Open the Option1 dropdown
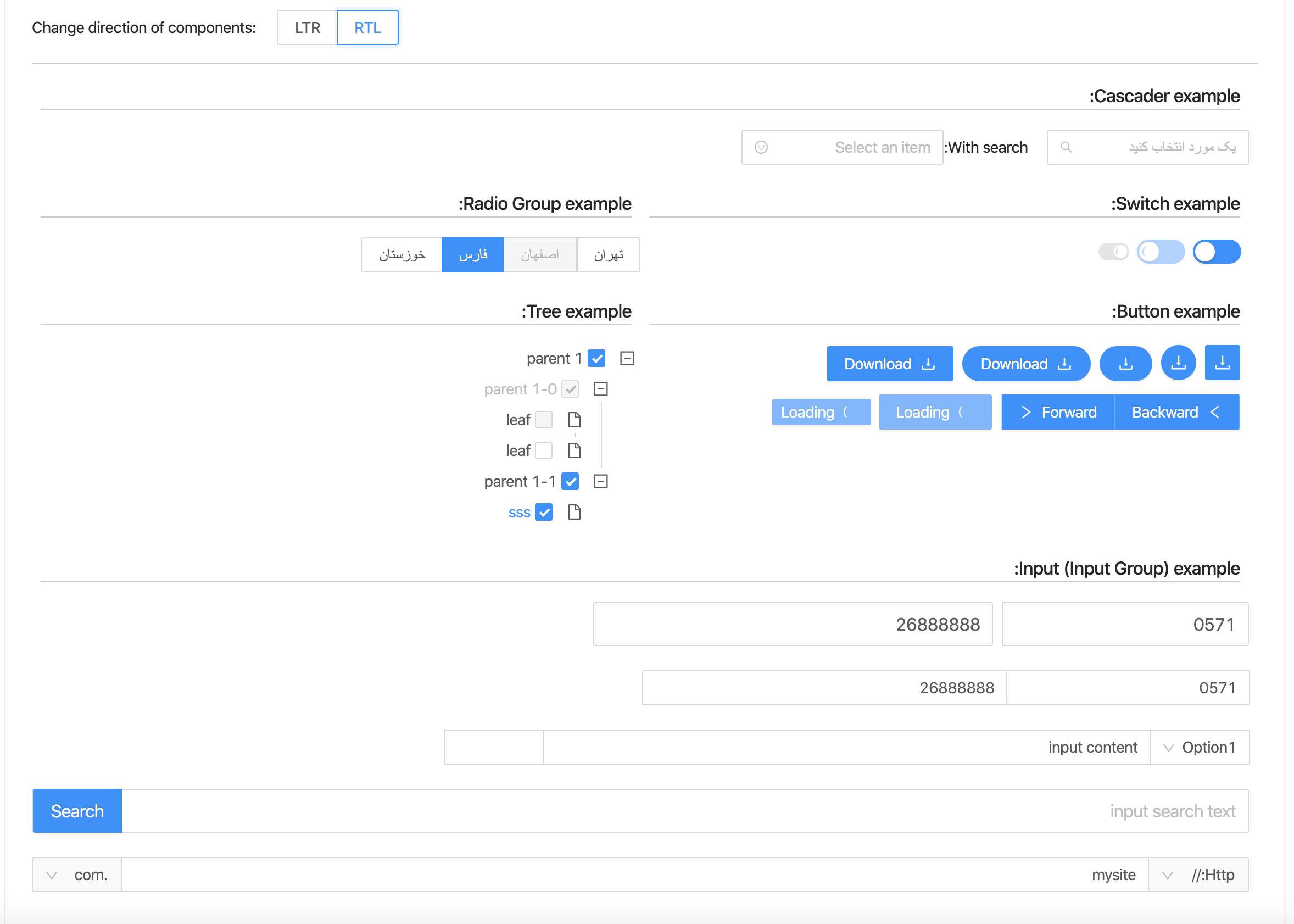Viewport: 1294px width, 924px height. (1200, 747)
